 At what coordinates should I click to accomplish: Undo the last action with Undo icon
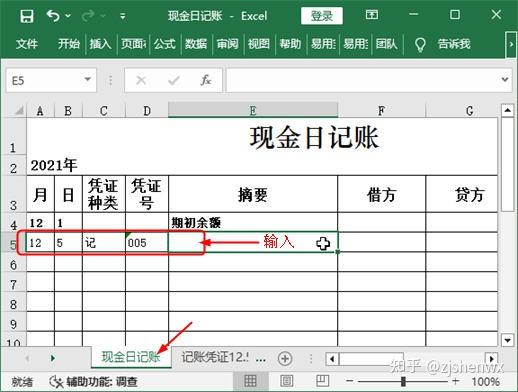pos(53,16)
